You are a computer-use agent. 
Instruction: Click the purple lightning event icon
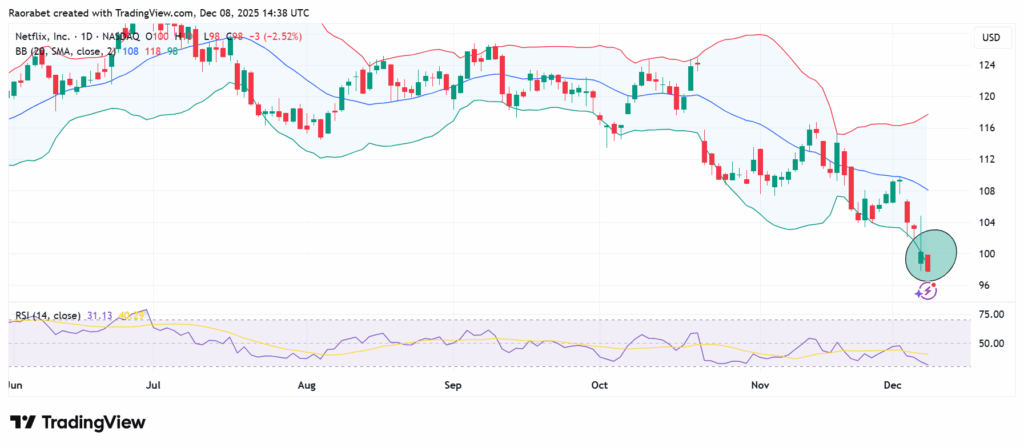click(927, 291)
